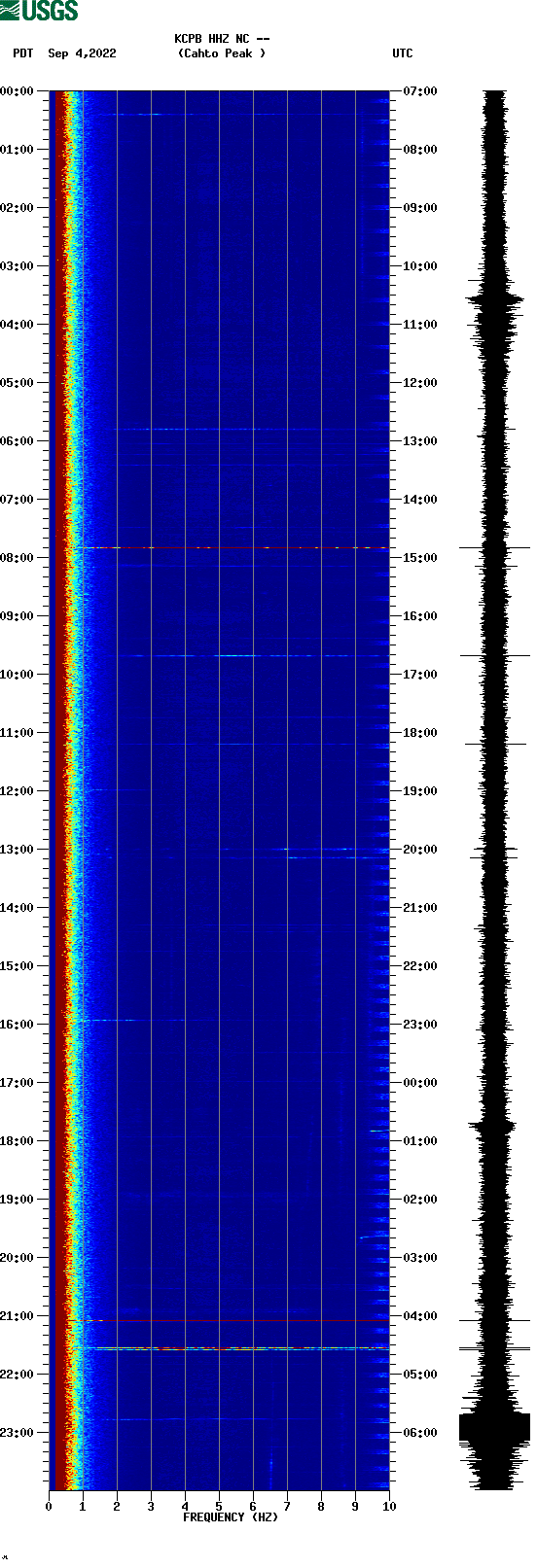Click the 16:00 PDT time label
Image resolution: width=537 pixels, height=1568 pixels.
point(18,1025)
